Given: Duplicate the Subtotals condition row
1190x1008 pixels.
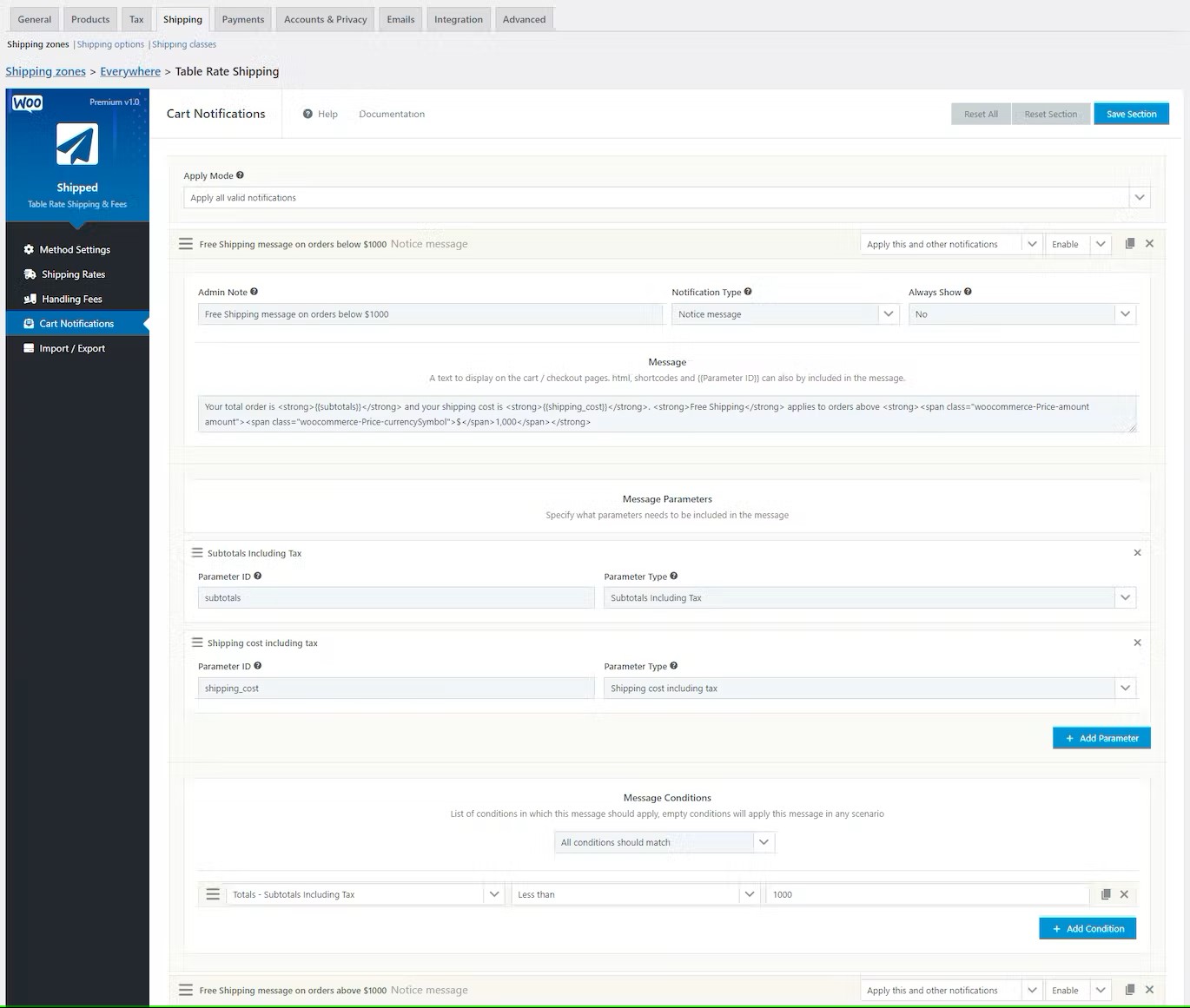Looking at the screenshot, I should [1105, 893].
